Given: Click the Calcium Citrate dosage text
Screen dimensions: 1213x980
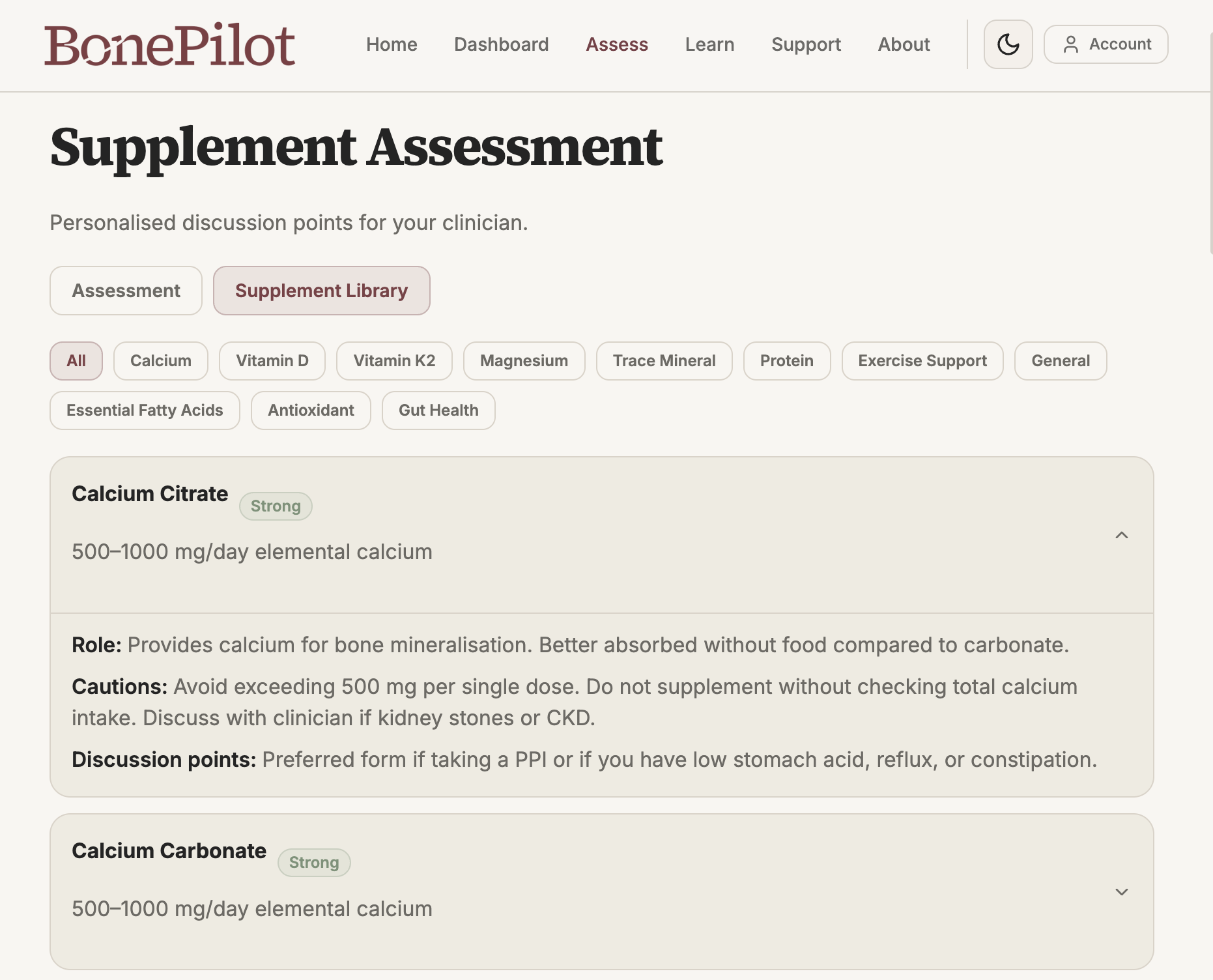Looking at the screenshot, I should pyautogui.click(x=251, y=552).
